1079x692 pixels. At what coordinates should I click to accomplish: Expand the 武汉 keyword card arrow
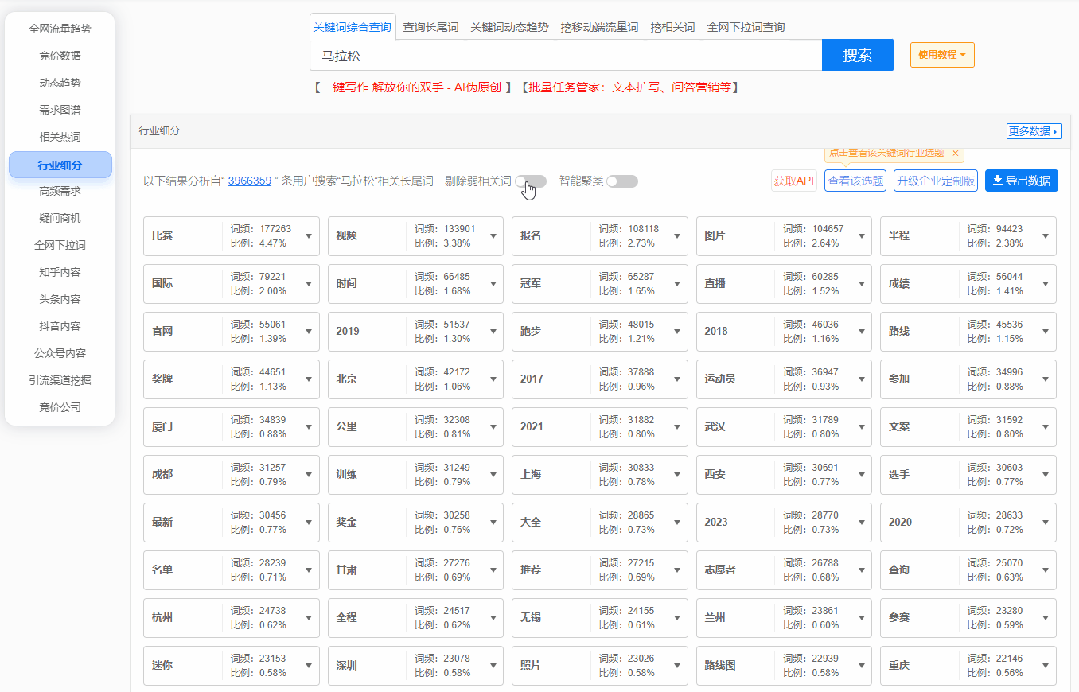point(862,427)
